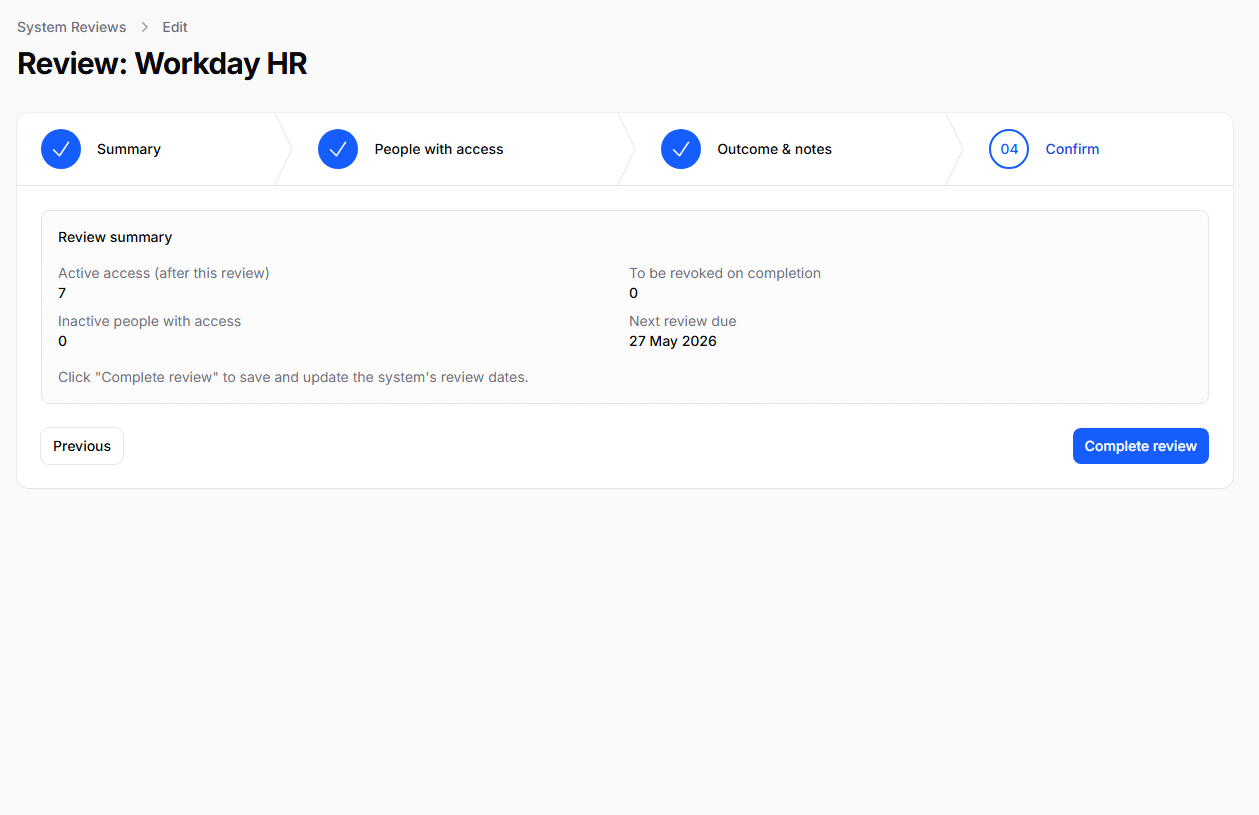Image resolution: width=1259 pixels, height=815 pixels.
Task: Click the Summary step checkmark icon
Action: (x=61, y=149)
